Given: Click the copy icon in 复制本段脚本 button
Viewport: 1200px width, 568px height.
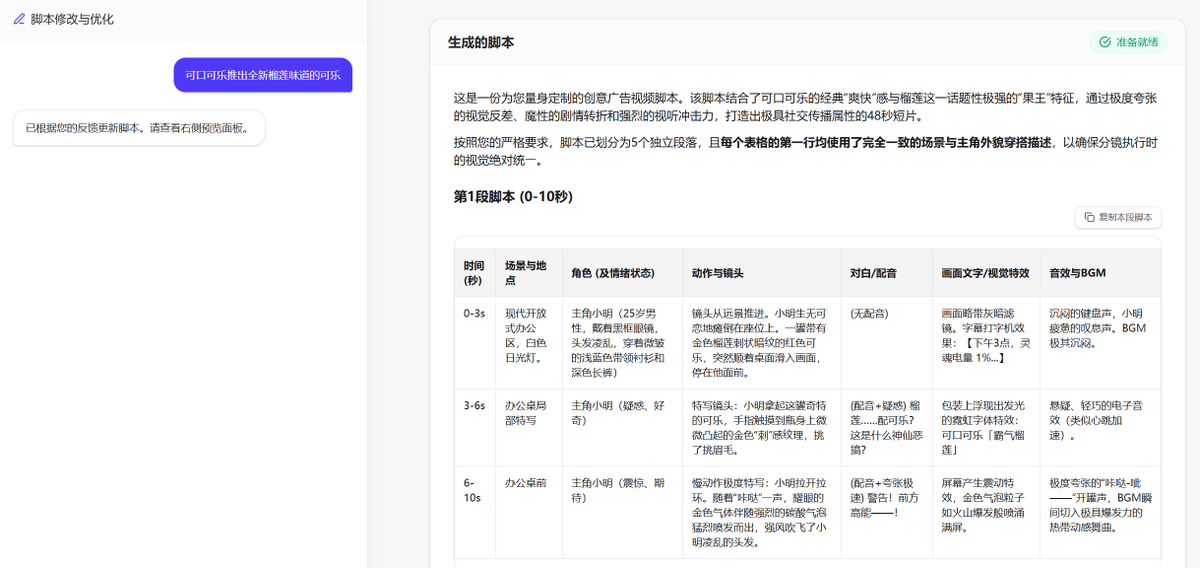Looking at the screenshot, I should pyautogui.click(x=1090, y=217).
